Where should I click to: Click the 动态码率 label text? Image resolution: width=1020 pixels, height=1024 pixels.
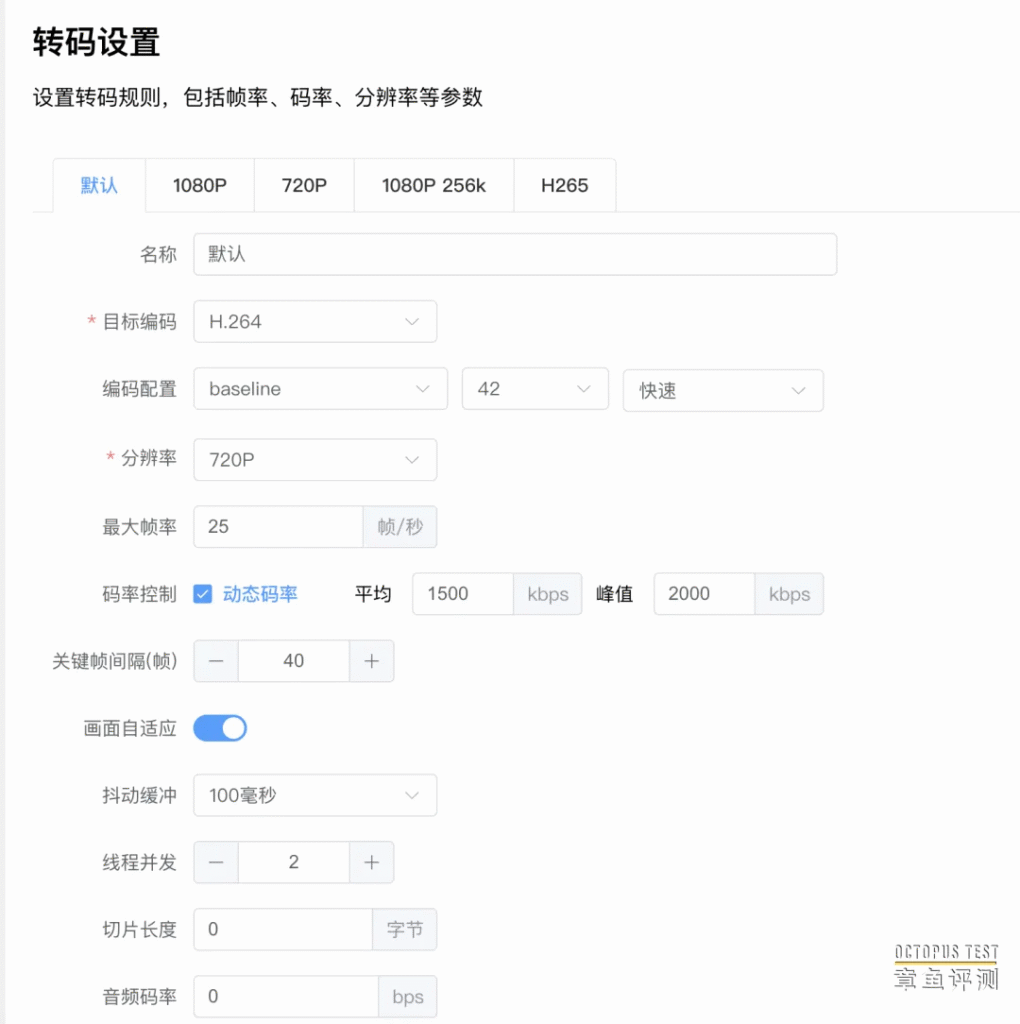click(260, 594)
